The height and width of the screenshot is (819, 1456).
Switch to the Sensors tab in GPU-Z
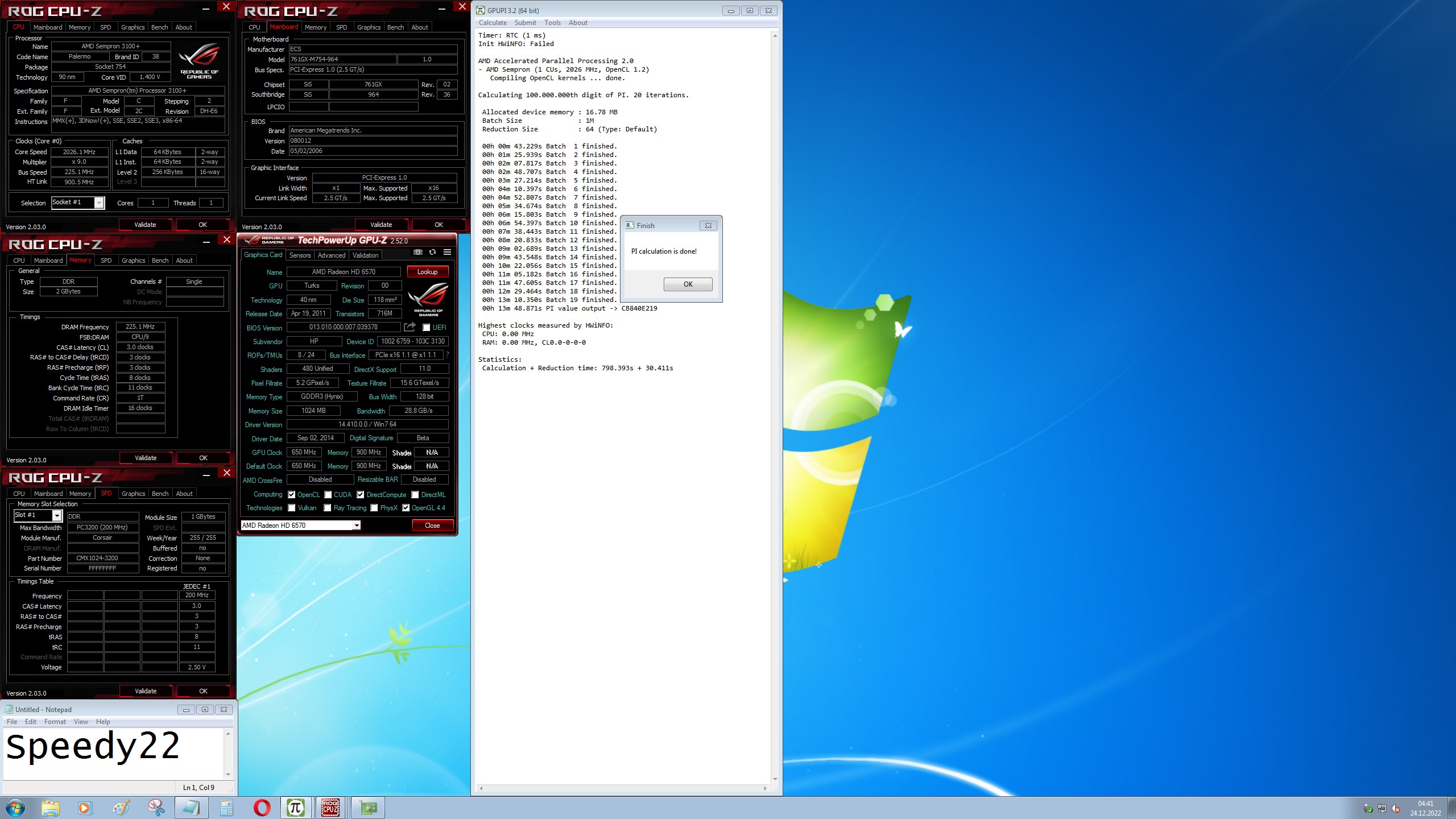pos(300,255)
